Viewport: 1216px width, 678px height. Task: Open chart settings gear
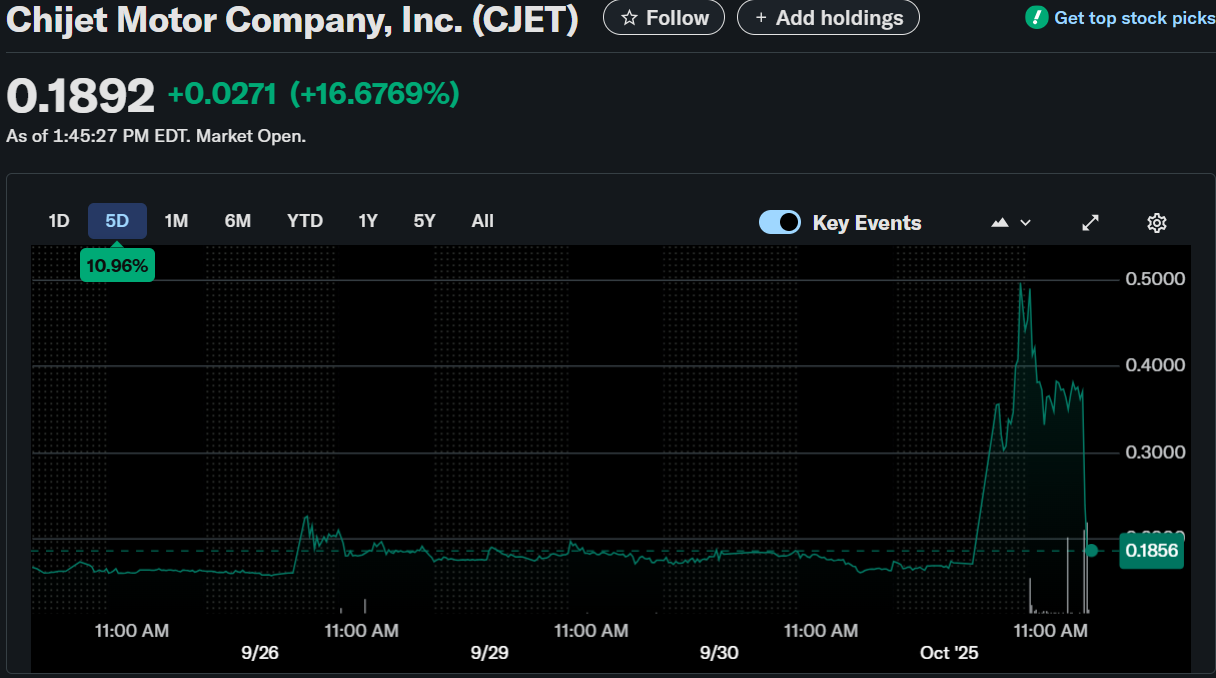[1157, 222]
